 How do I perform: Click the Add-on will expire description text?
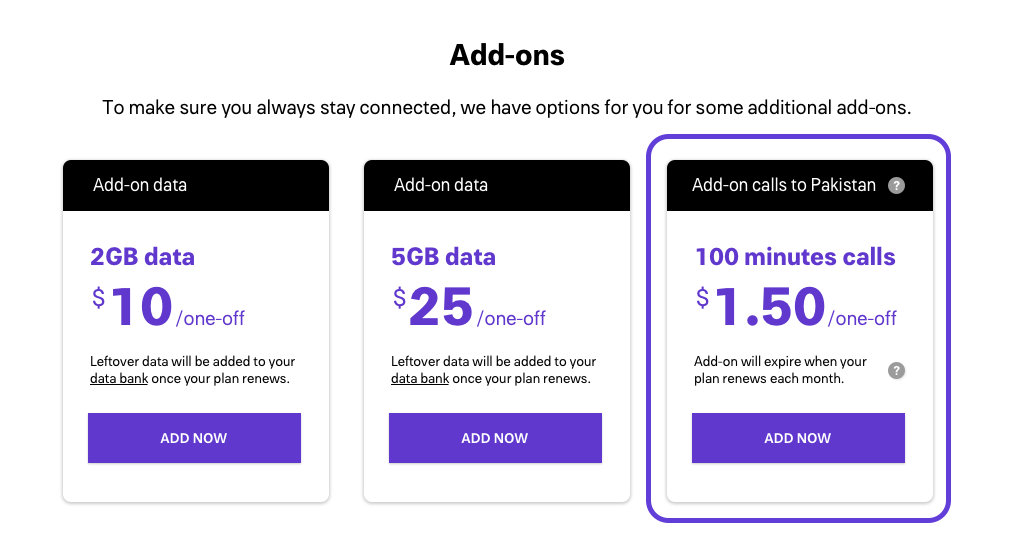(x=780, y=370)
